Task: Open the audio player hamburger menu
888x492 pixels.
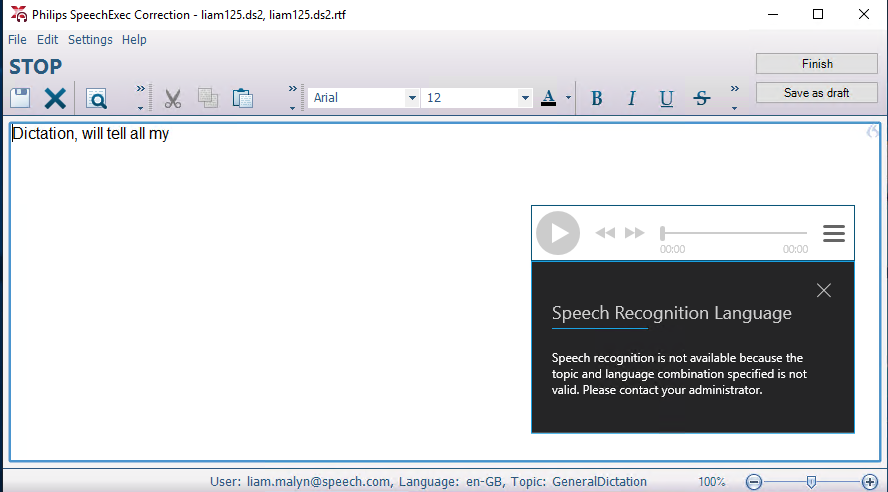Action: pos(834,233)
